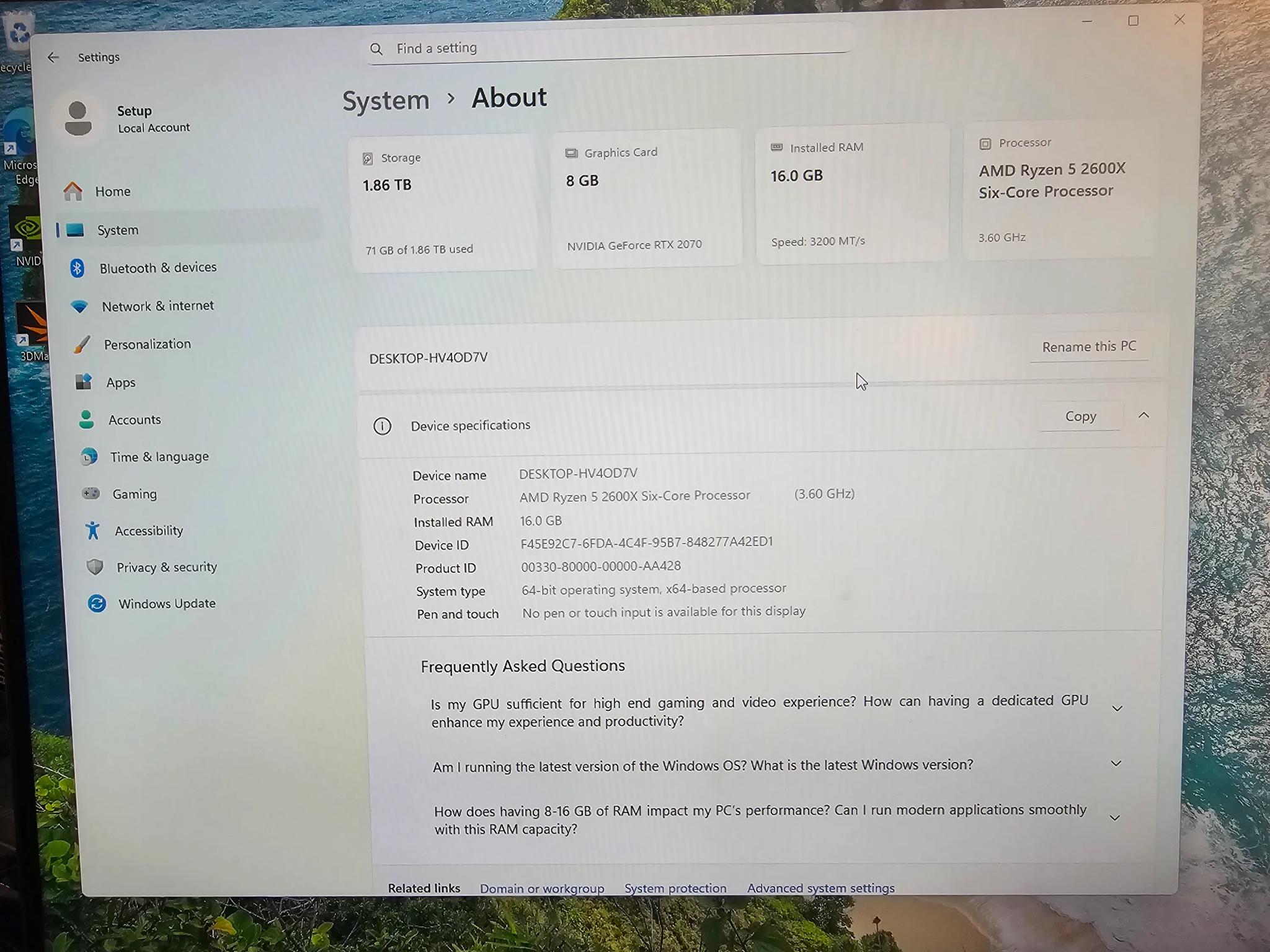This screenshot has width=1270, height=952.
Task: Click the Rename this PC button
Action: click(x=1089, y=347)
